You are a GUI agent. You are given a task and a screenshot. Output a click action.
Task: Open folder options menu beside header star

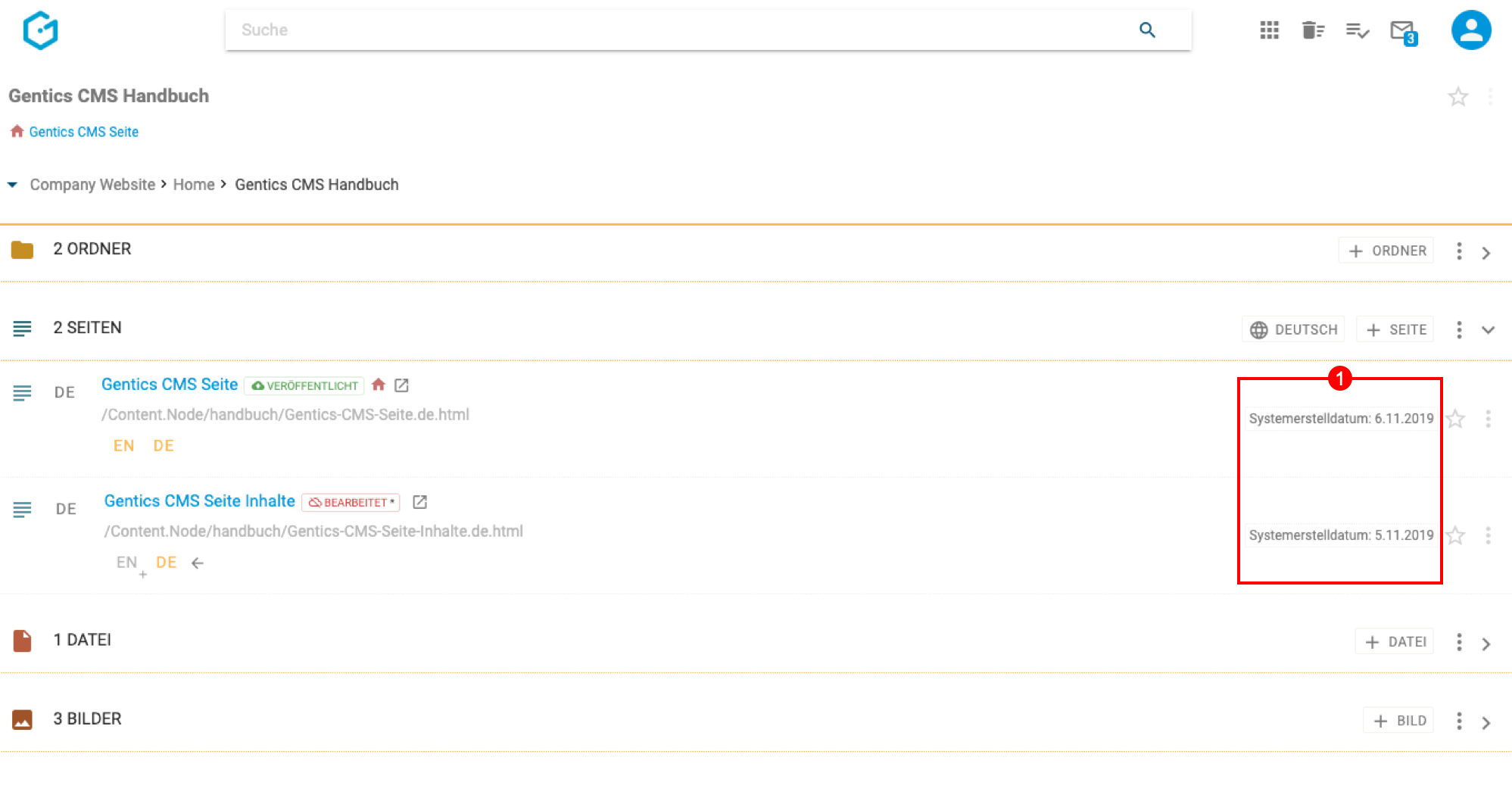(1490, 97)
